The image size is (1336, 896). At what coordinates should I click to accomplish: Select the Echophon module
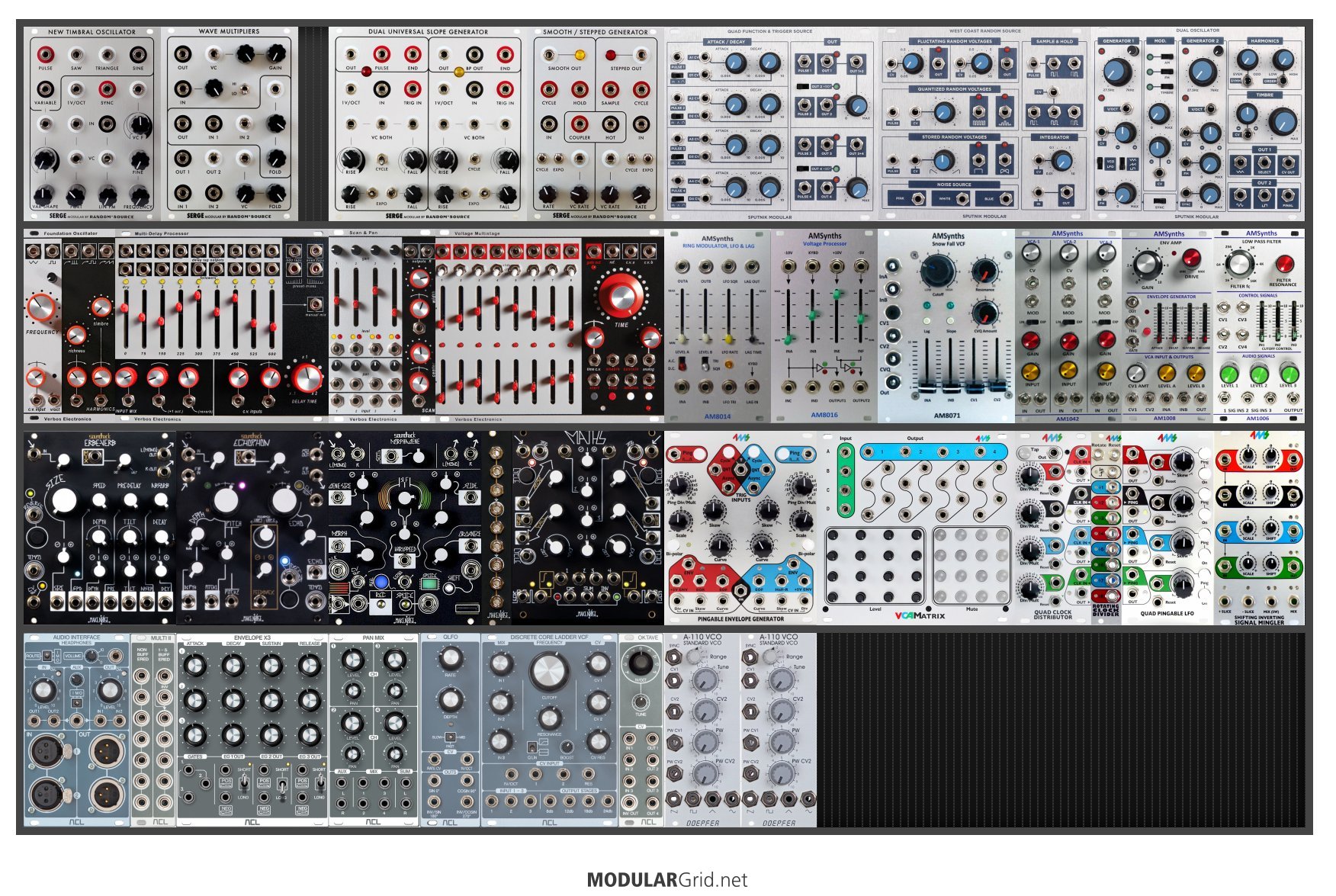[252, 528]
